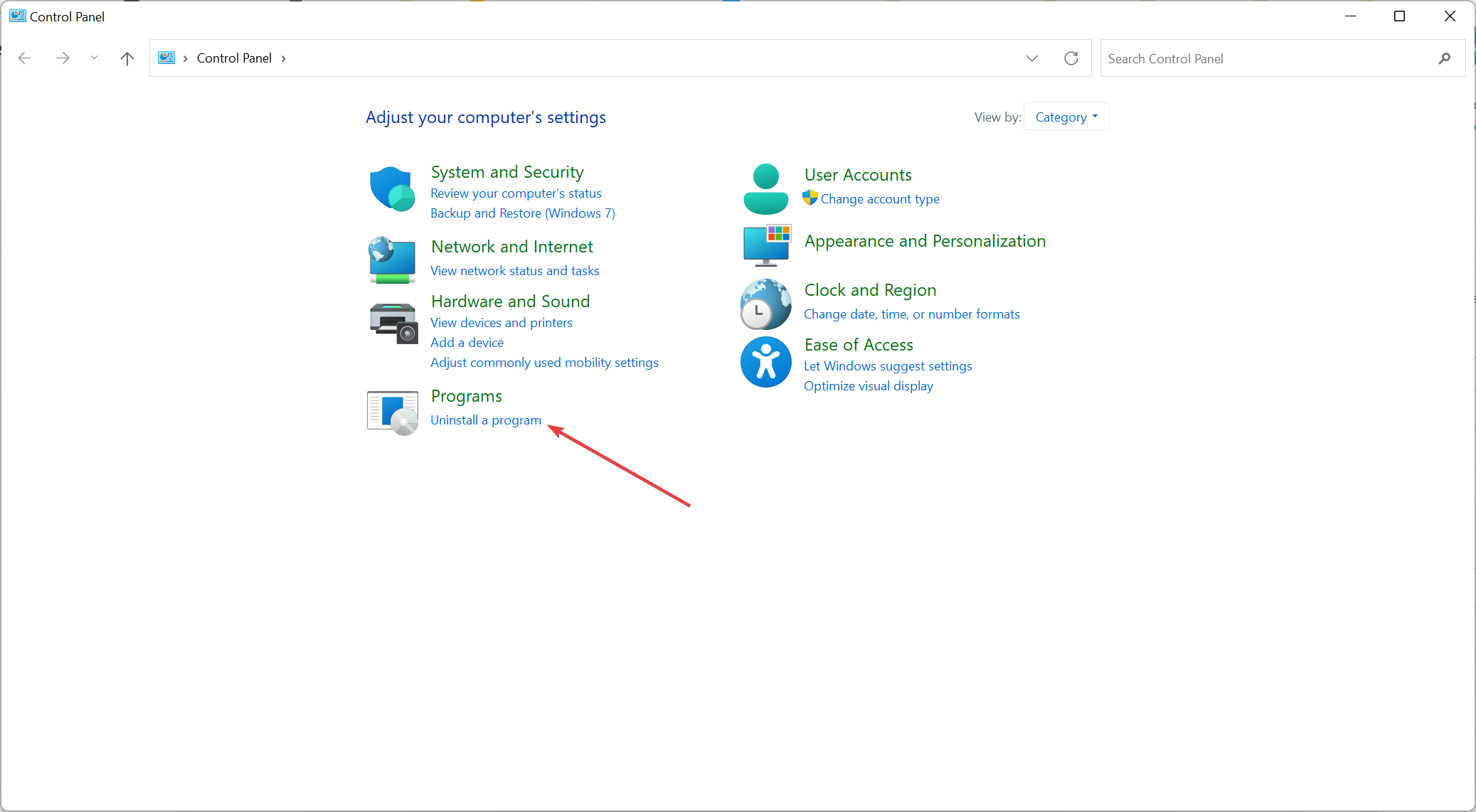Open the recent locations chevron
Image resolution: width=1476 pixels, height=812 pixels.
tap(94, 58)
